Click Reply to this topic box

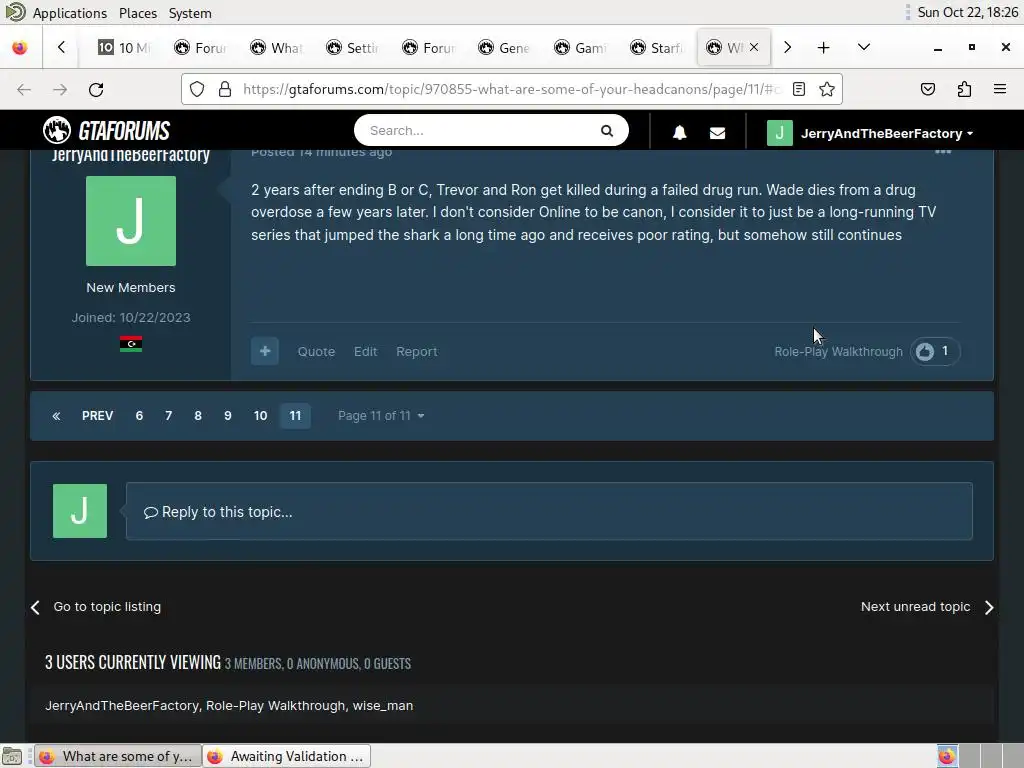point(549,511)
